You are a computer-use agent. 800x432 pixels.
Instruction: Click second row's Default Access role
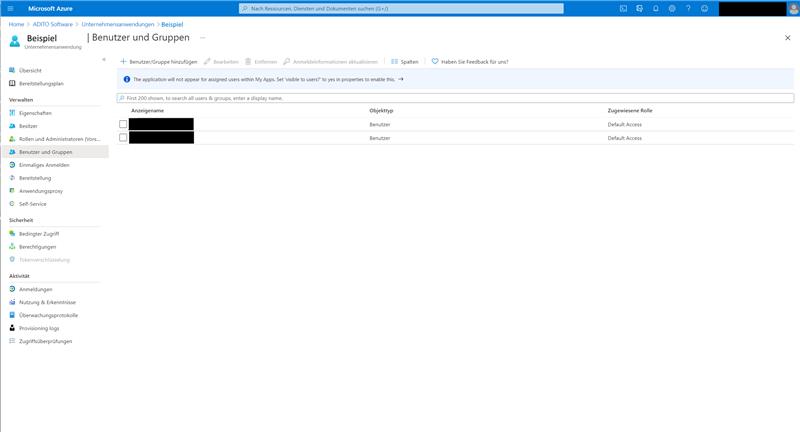point(624,138)
